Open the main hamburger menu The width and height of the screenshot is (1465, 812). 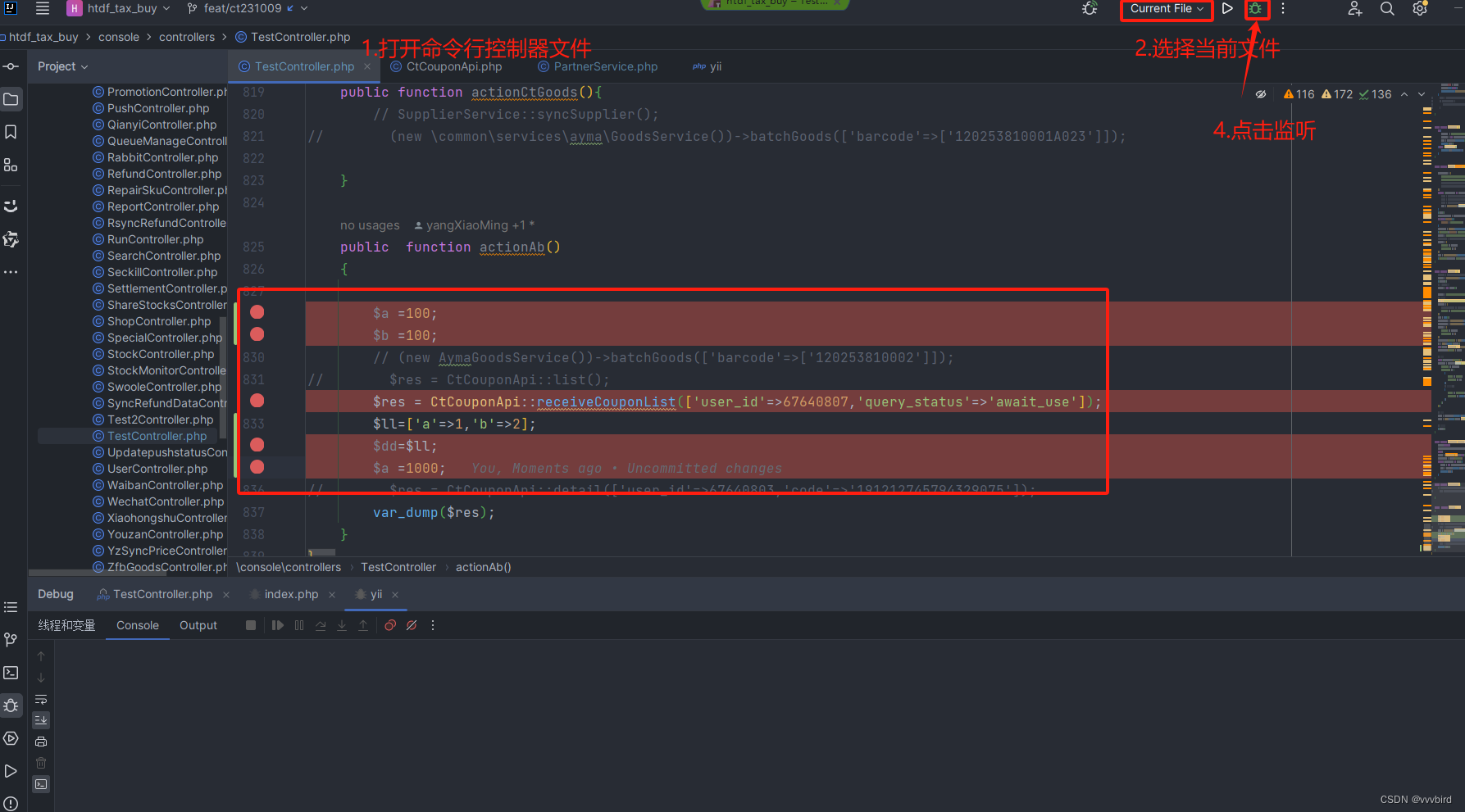(x=43, y=8)
